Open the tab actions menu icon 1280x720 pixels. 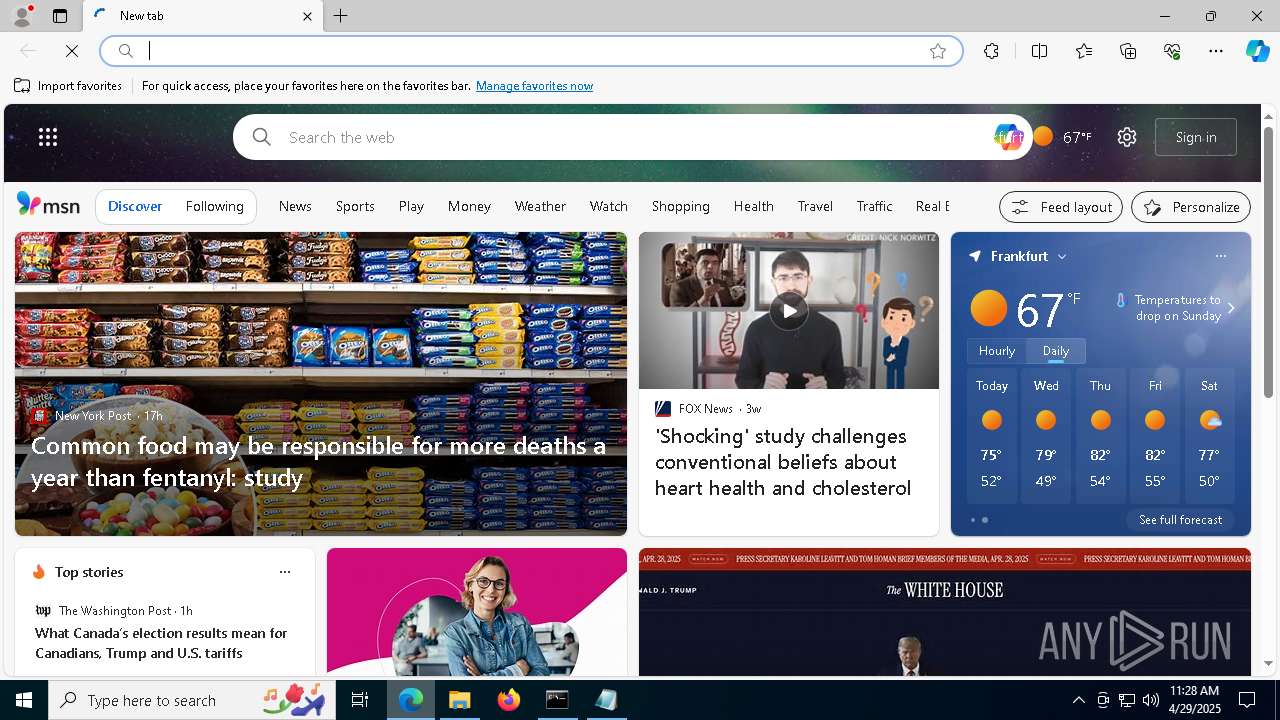point(60,16)
